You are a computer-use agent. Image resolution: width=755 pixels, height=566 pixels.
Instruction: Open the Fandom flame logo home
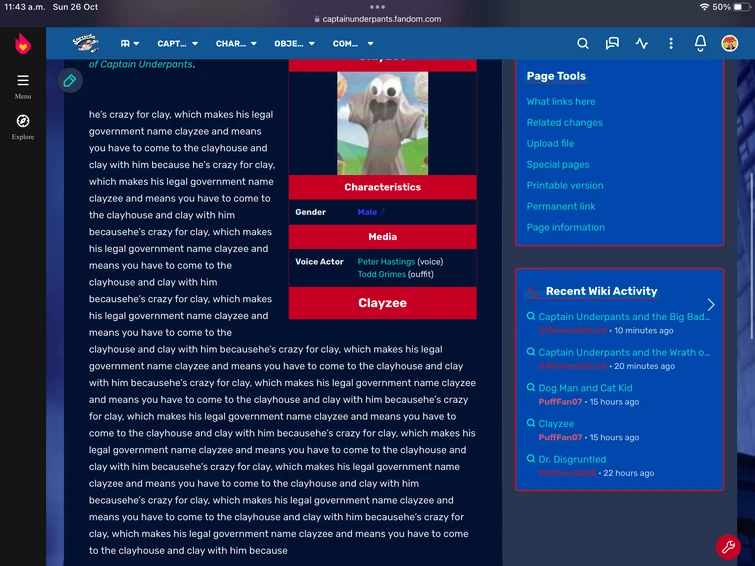pyautogui.click(x=23, y=43)
